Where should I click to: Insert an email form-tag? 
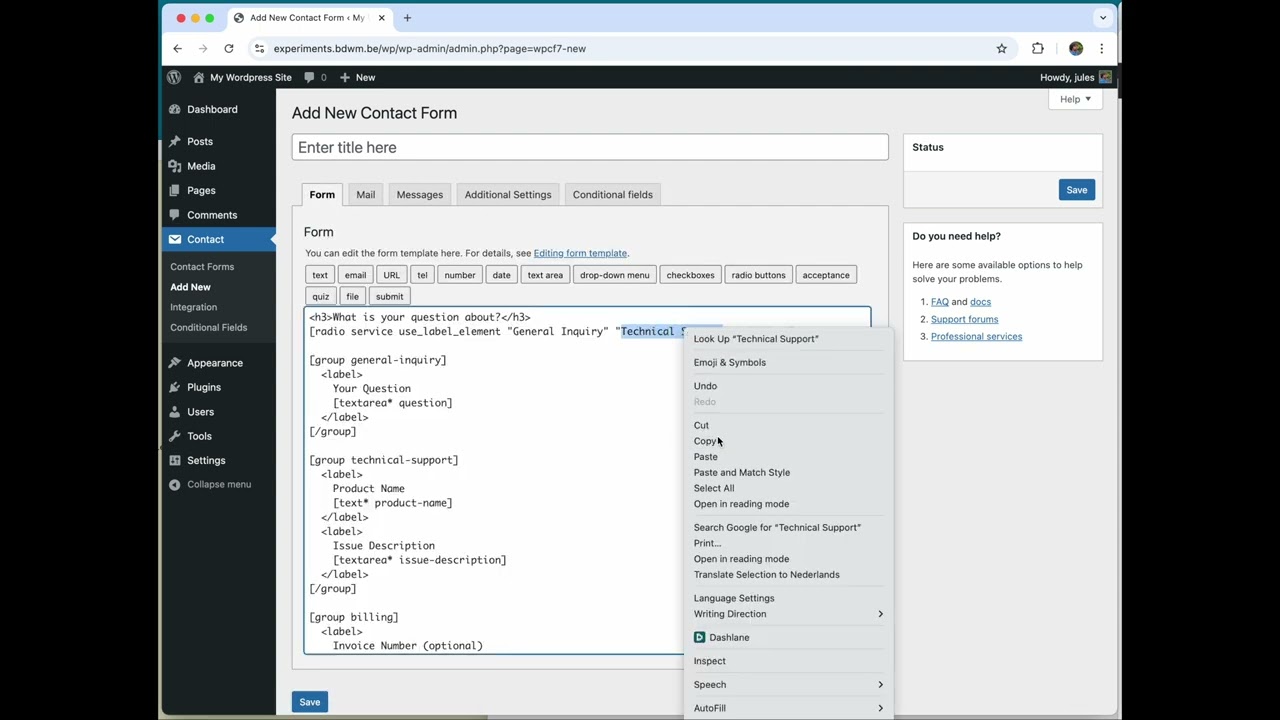pyautogui.click(x=355, y=275)
